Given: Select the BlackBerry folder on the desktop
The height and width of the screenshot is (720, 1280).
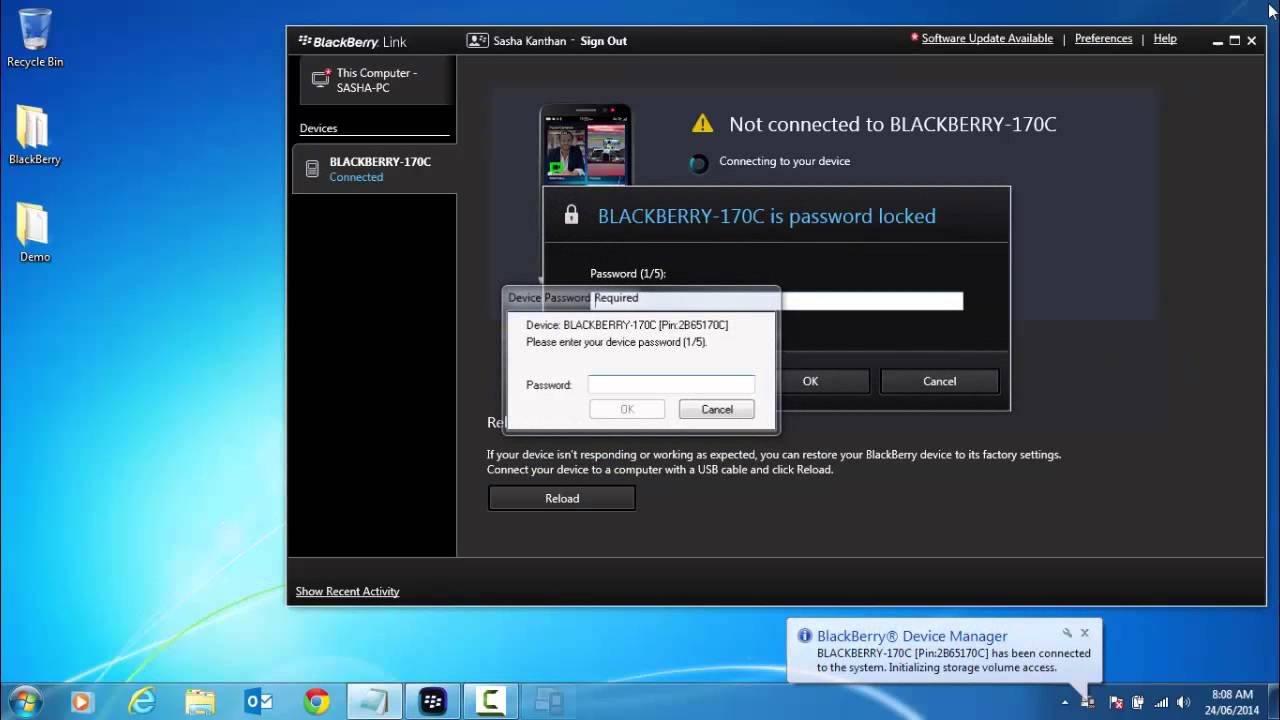Looking at the screenshot, I should pyautogui.click(x=35, y=135).
